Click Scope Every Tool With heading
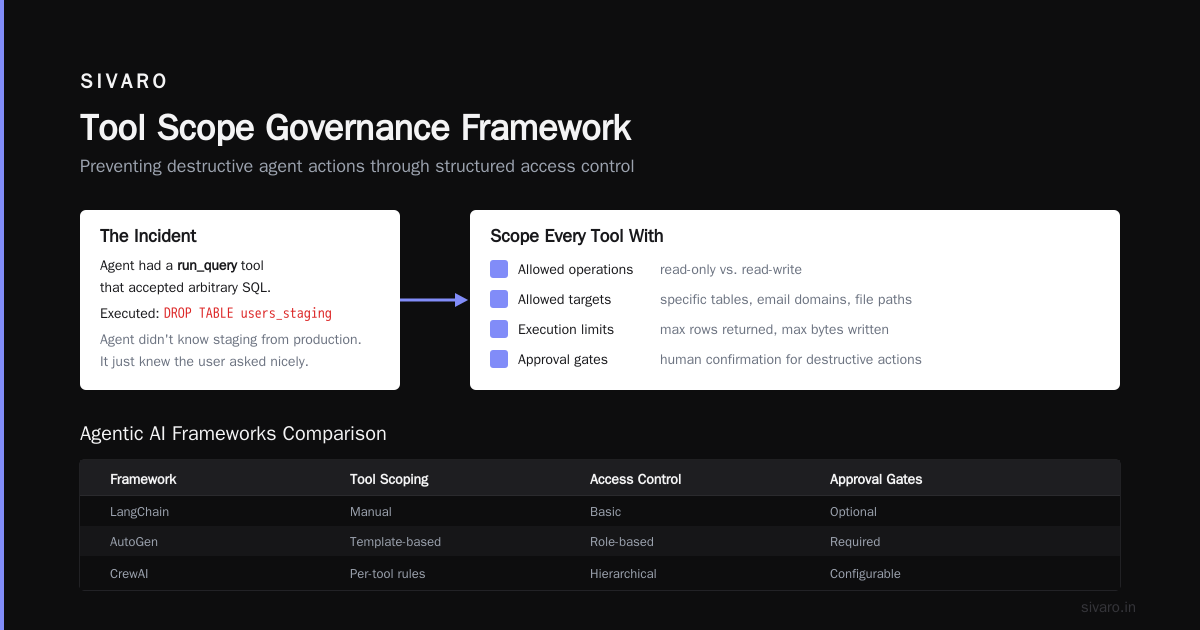1200x630 pixels. point(577,236)
